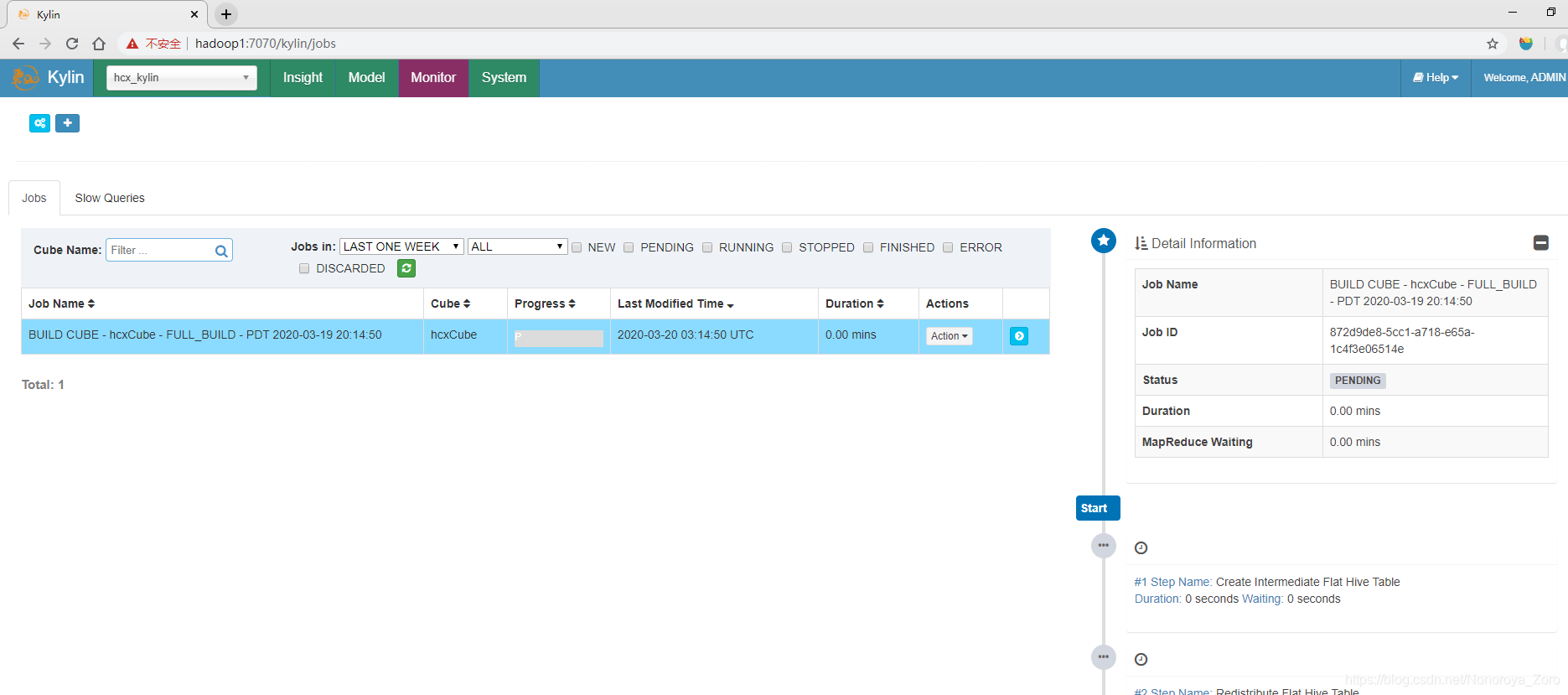Click the Kylin brand text link
This screenshot has height=695, width=1568.
tap(65, 77)
